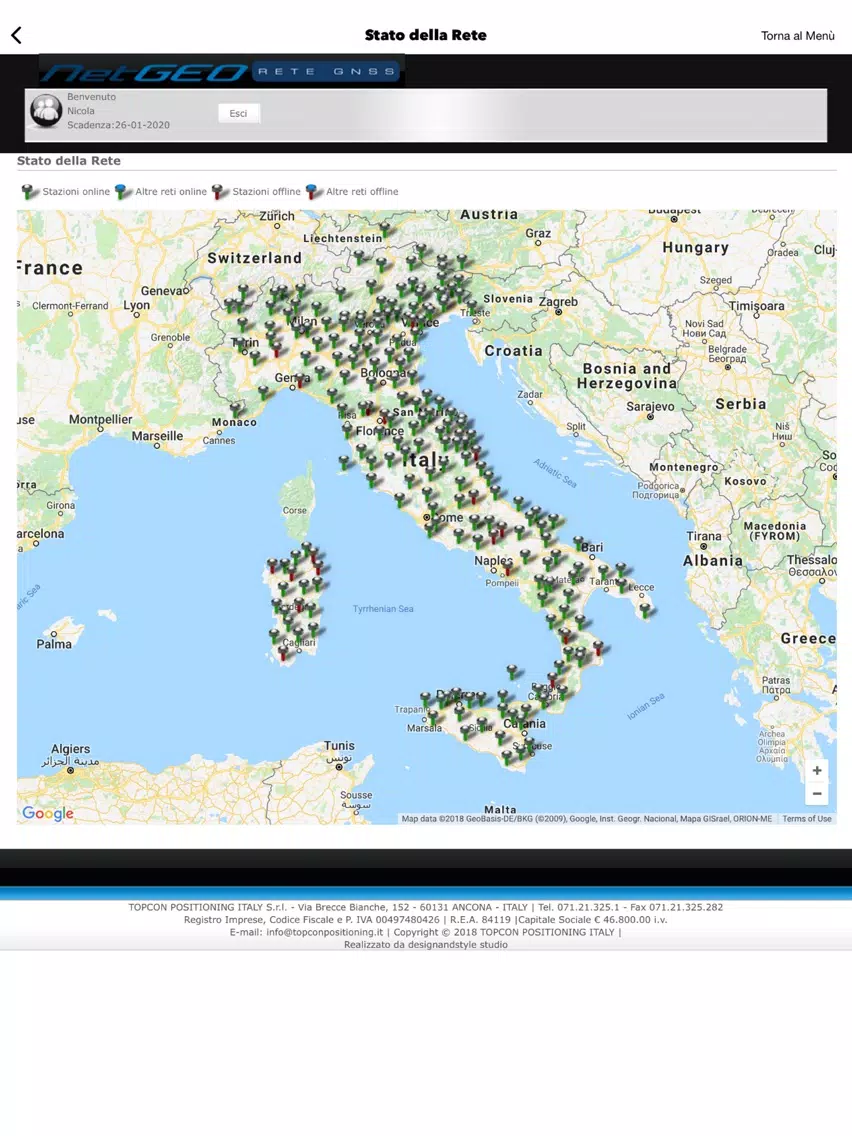Image resolution: width=852 pixels, height=1136 pixels.
Task: Tap the Map data ©2018 attribution text
Action: pos(587,819)
